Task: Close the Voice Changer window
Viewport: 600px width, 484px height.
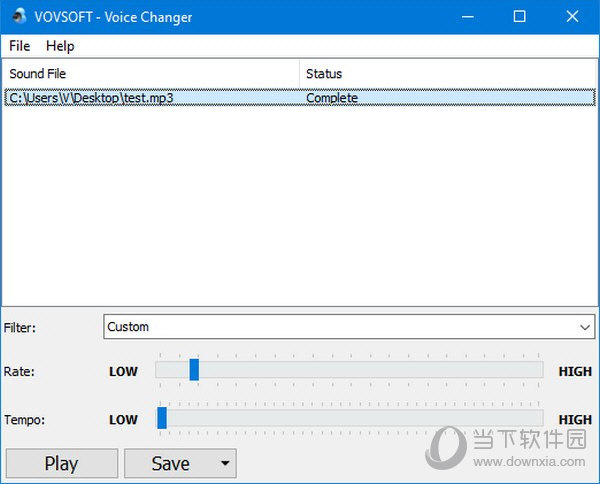Action: pos(572,16)
